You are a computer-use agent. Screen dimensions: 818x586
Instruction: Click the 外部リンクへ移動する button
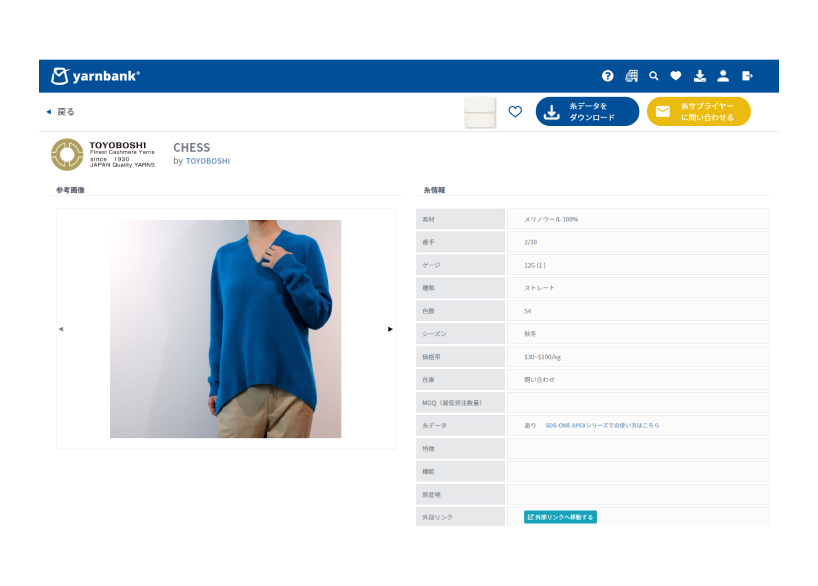[x=560, y=517]
